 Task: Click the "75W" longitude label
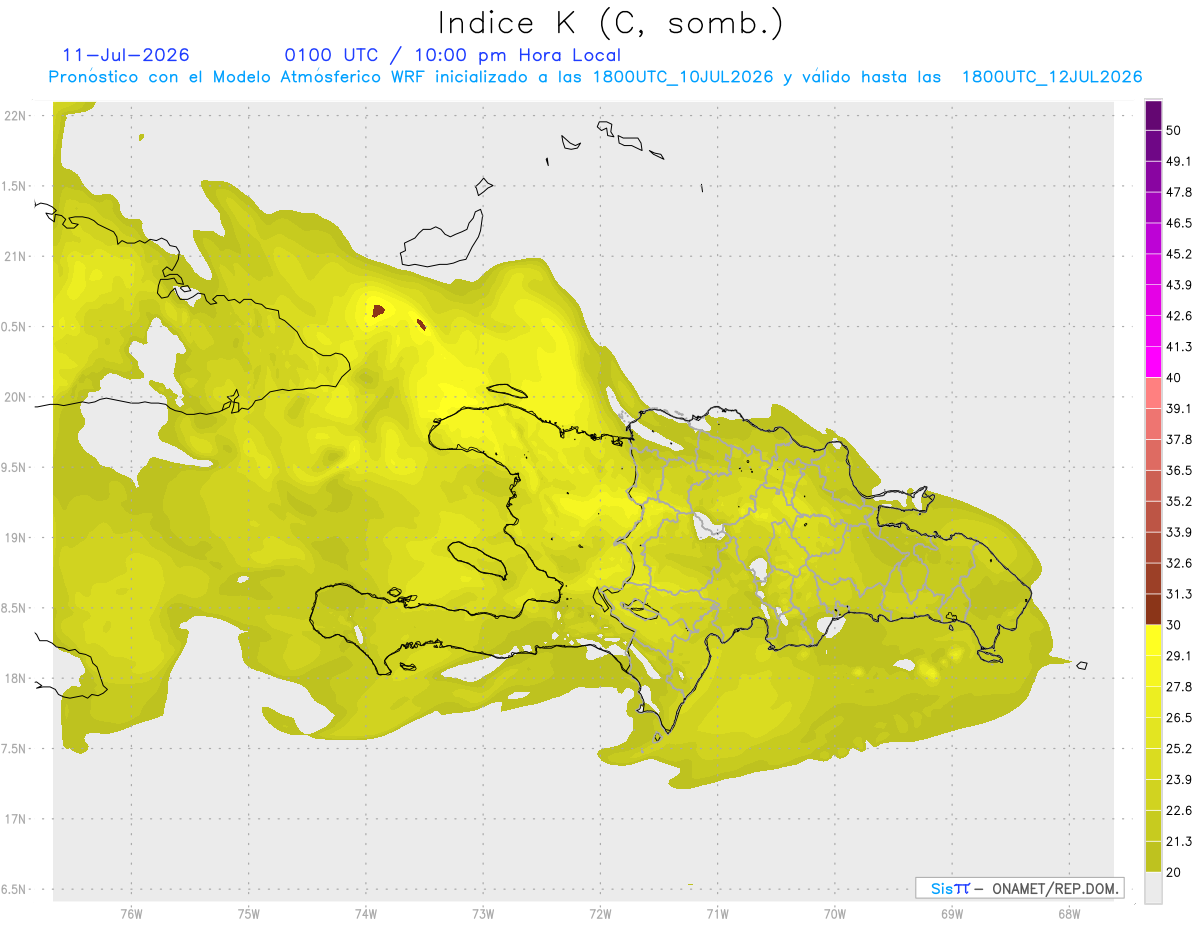(248, 913)
